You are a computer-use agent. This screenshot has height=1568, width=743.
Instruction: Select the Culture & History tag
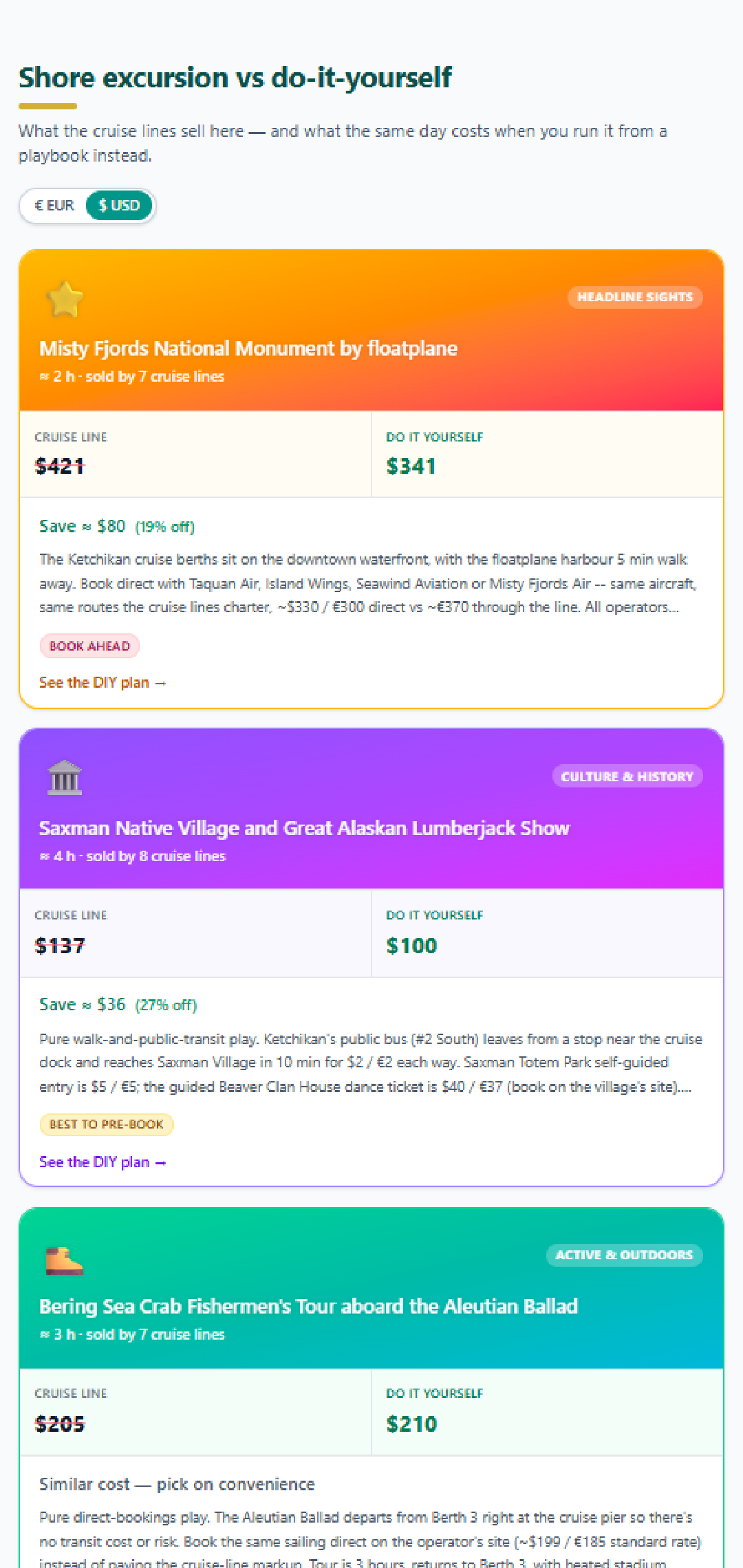coord(627,776)
